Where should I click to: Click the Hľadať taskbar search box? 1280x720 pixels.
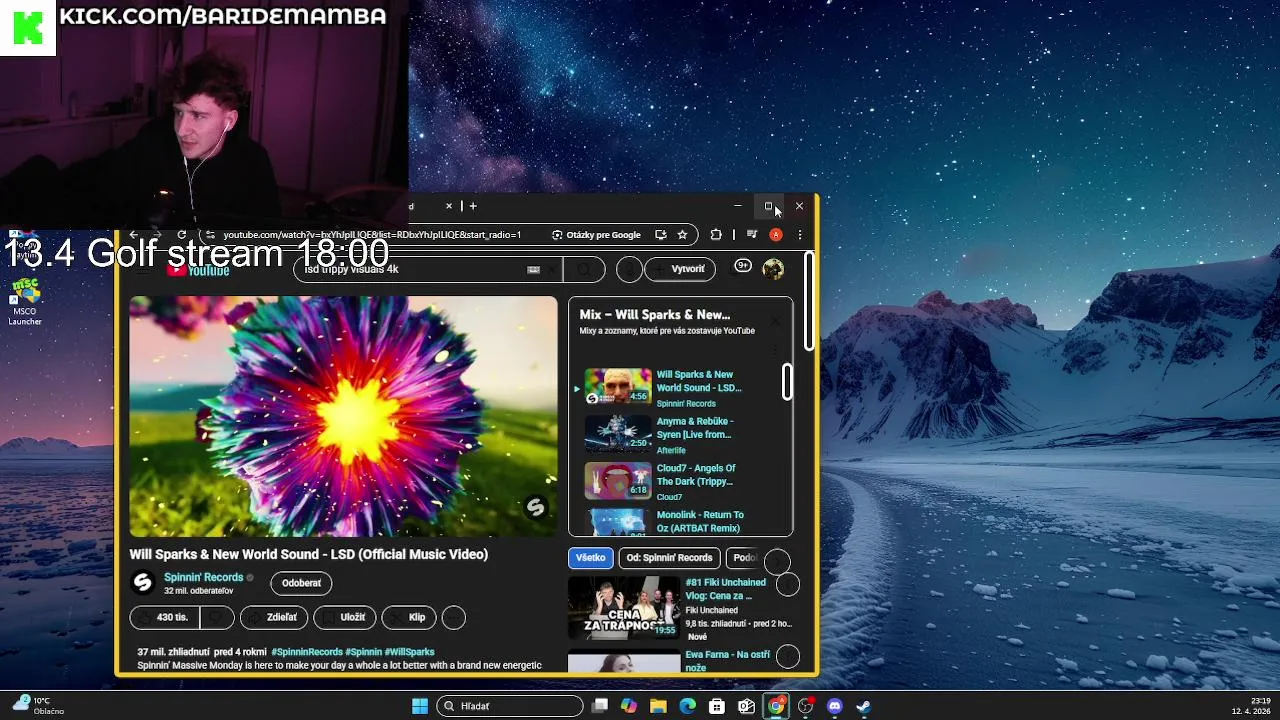(x=510, y=706)
